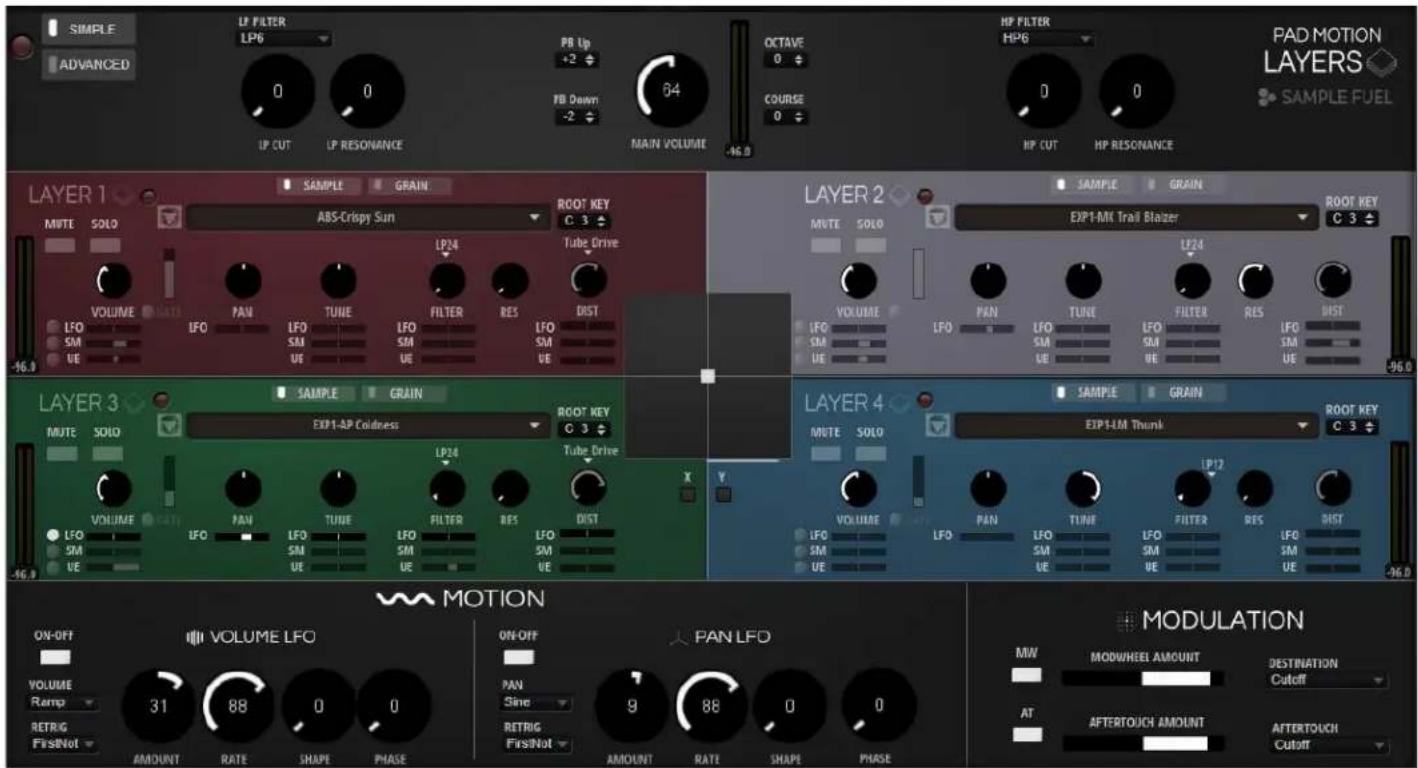Image resolution: width=1418 pixels, height=768 pixels.
Task: Click Layer 1 ROOT KEY stepper C 3
Action: click(x=583, y=221)
